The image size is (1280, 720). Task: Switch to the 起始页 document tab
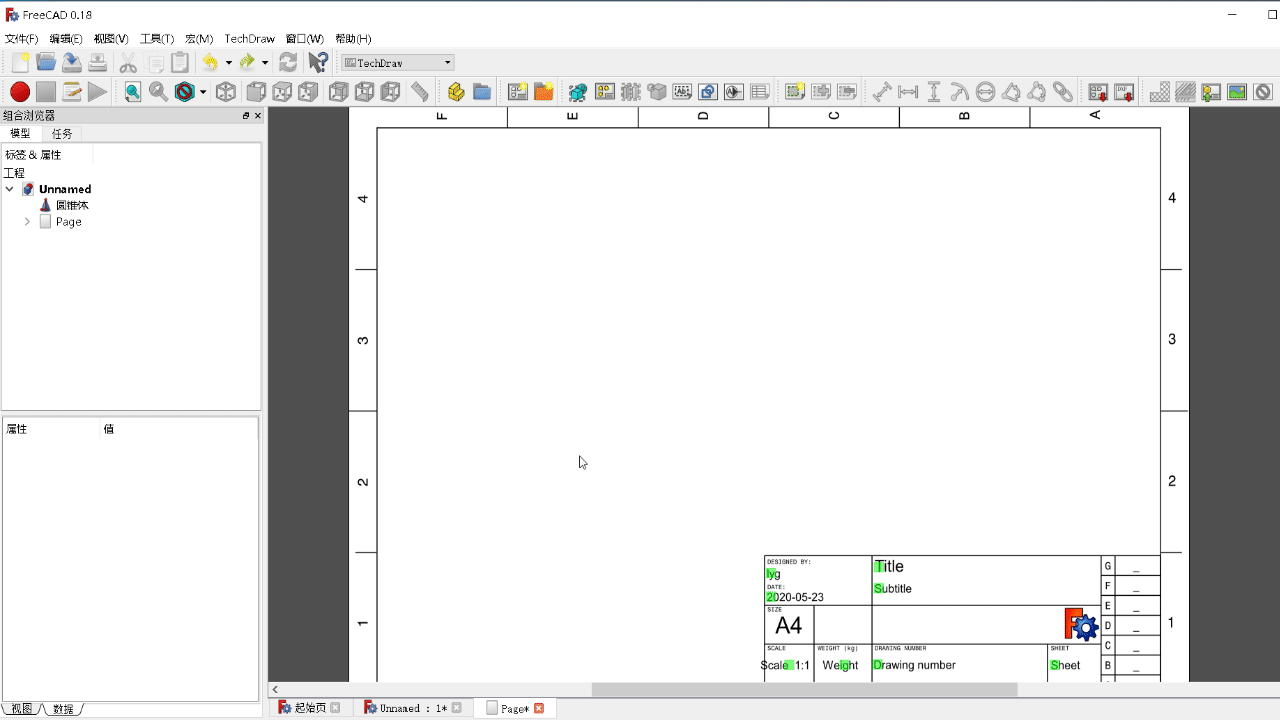point(310,708)
